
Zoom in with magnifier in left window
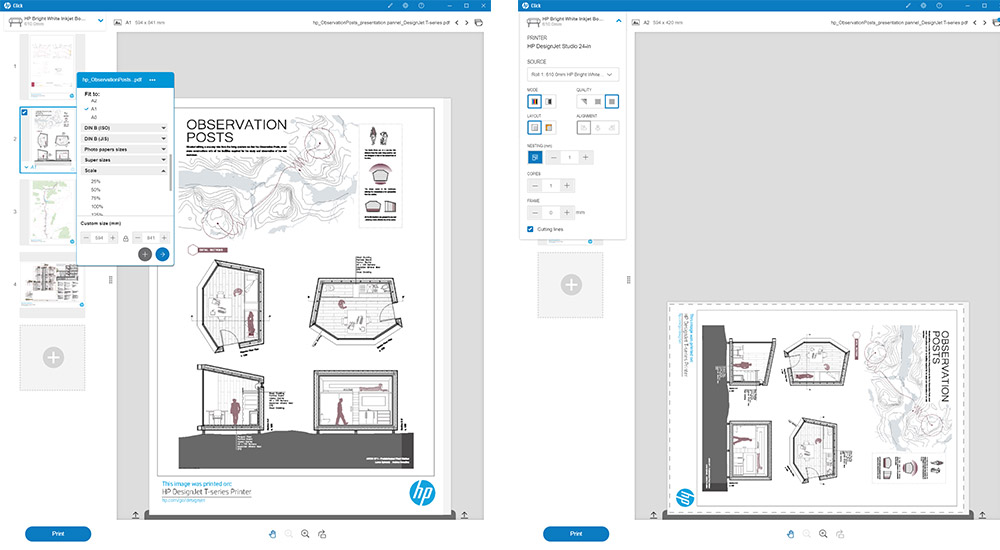click(x=305, y=534)
